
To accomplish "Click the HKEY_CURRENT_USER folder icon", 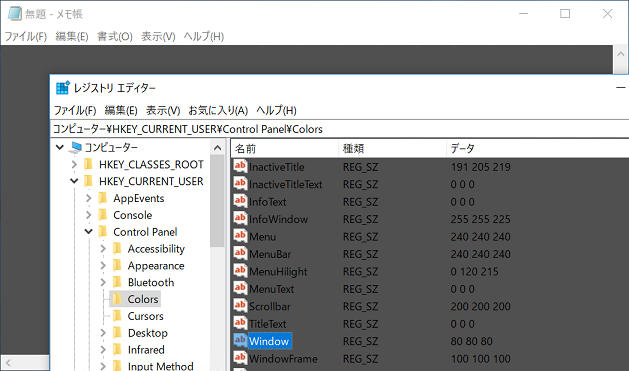I will coord(88,181).
